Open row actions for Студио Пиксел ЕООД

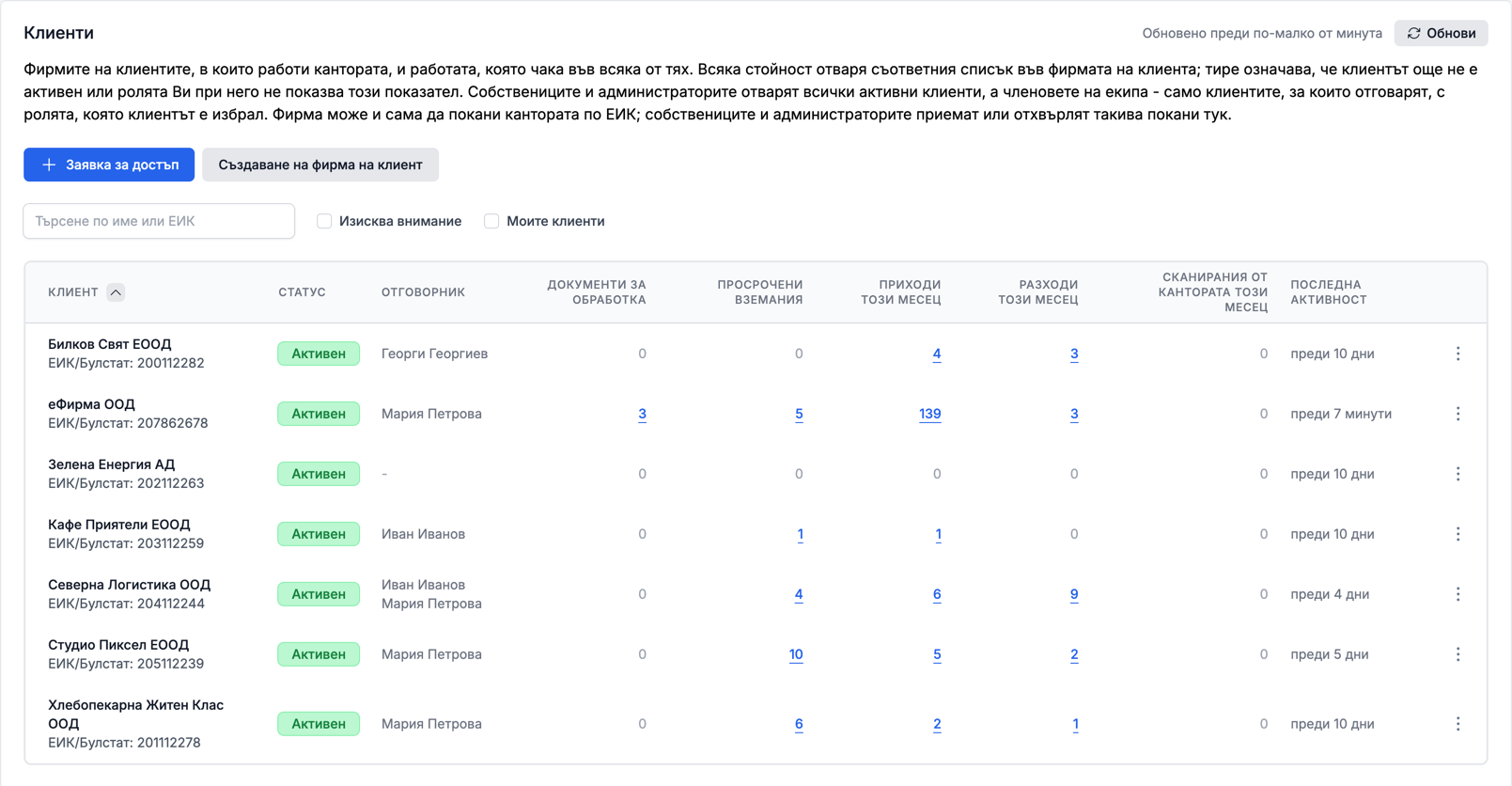coord(1457,654)
